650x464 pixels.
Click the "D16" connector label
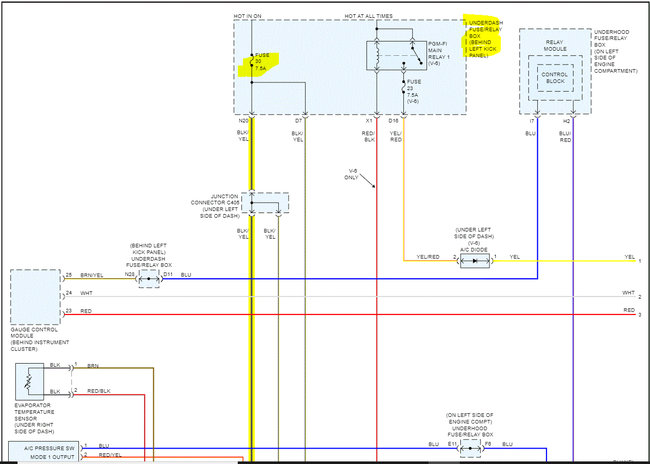[393, 121]
